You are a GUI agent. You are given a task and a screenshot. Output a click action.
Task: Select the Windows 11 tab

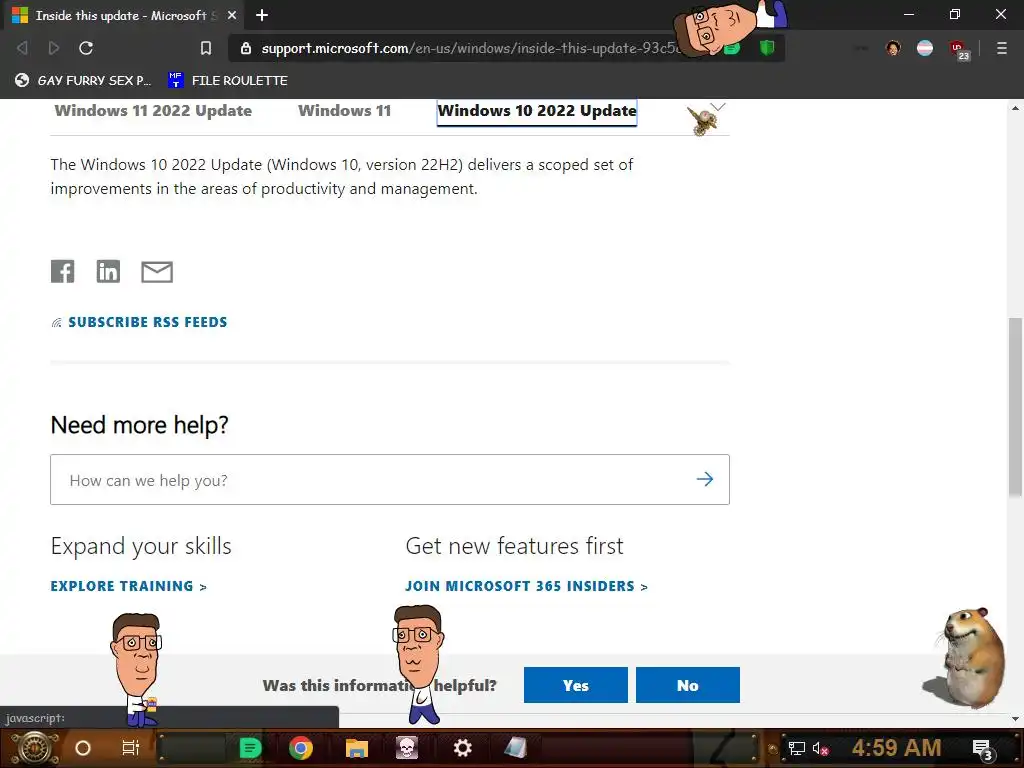(345, 111)
